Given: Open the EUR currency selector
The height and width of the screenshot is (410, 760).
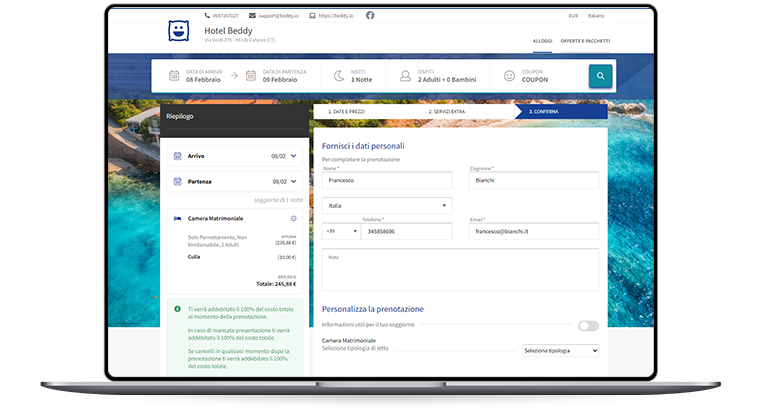Looking at the screenshot, I should pos(573,16).
